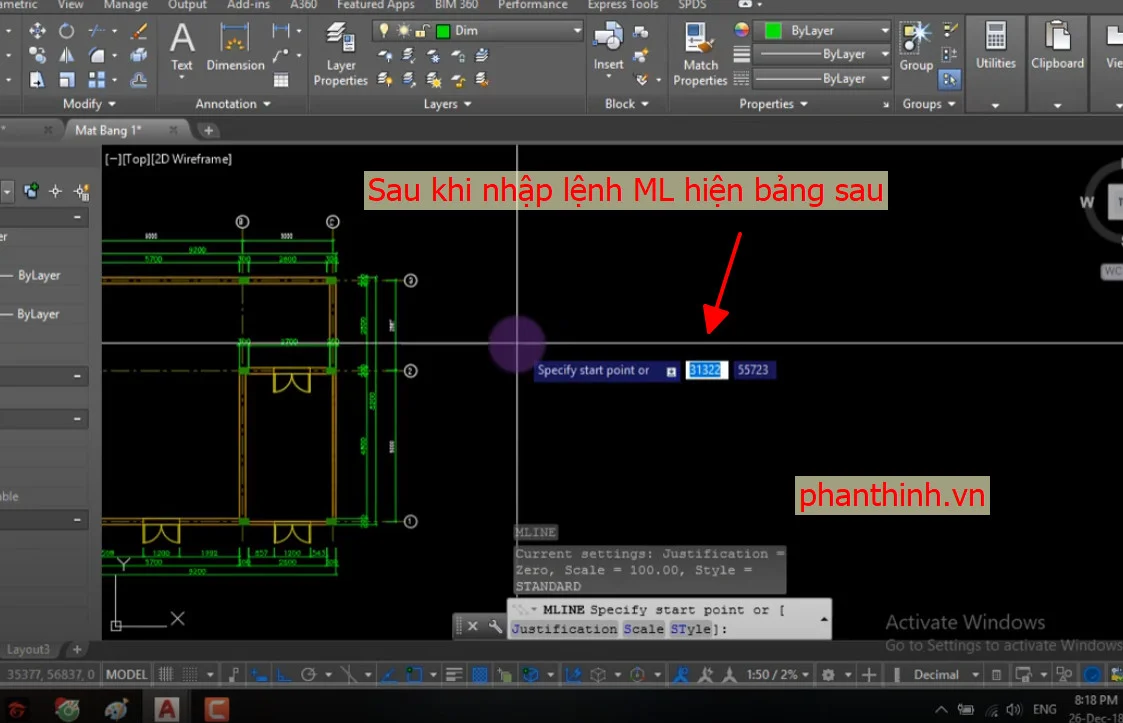Click the Offset tool icon
Screen dimensions: 1123x723
click(x=139, y=80)
